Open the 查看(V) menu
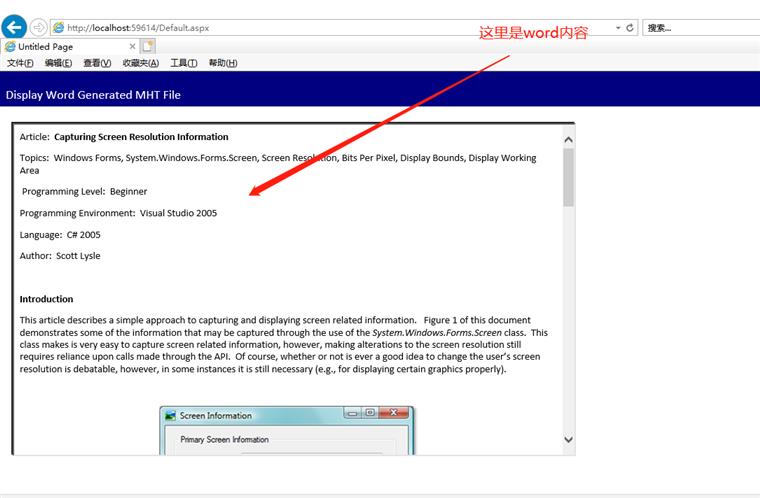This screenshot has height=498, width=760. tap(97, 63)
